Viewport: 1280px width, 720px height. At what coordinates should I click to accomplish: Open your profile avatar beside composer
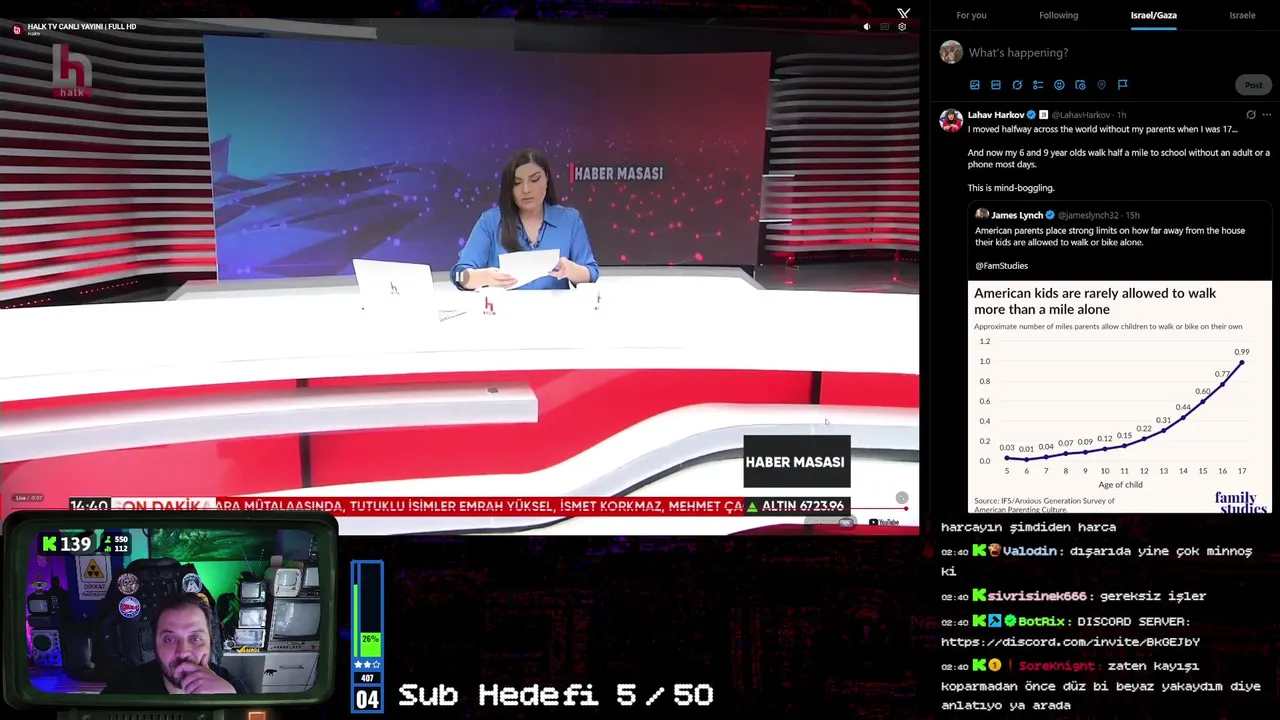(x=951, y=53)
